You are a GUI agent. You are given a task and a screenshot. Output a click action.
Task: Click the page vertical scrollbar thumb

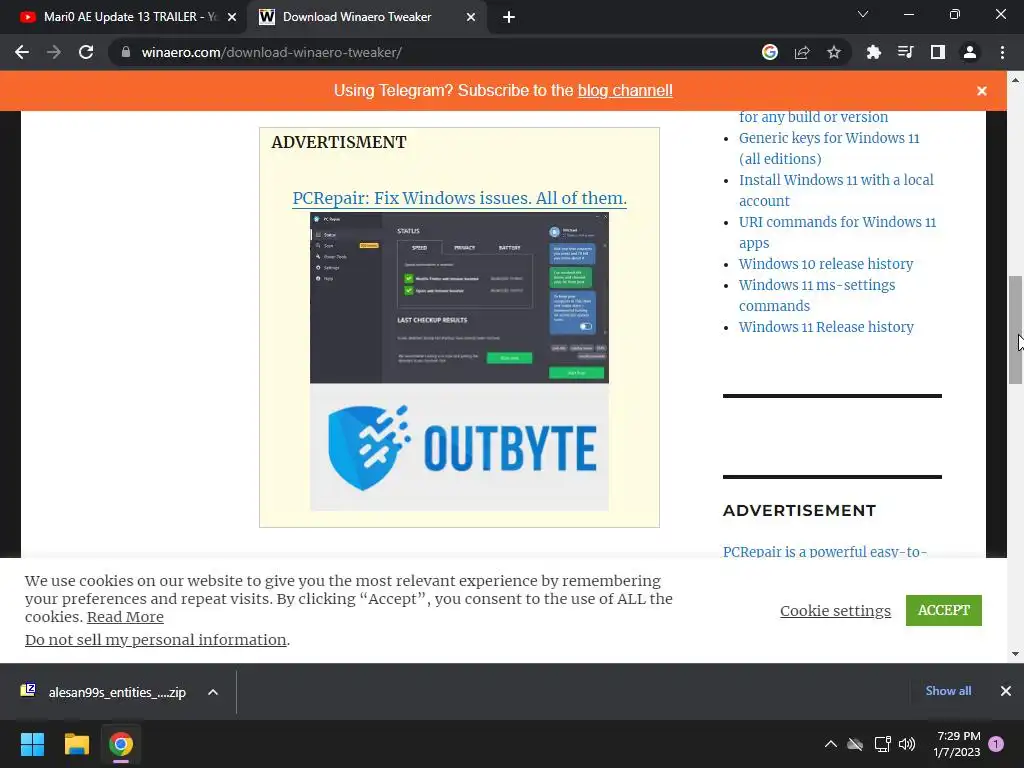(x=1015, y=330)
